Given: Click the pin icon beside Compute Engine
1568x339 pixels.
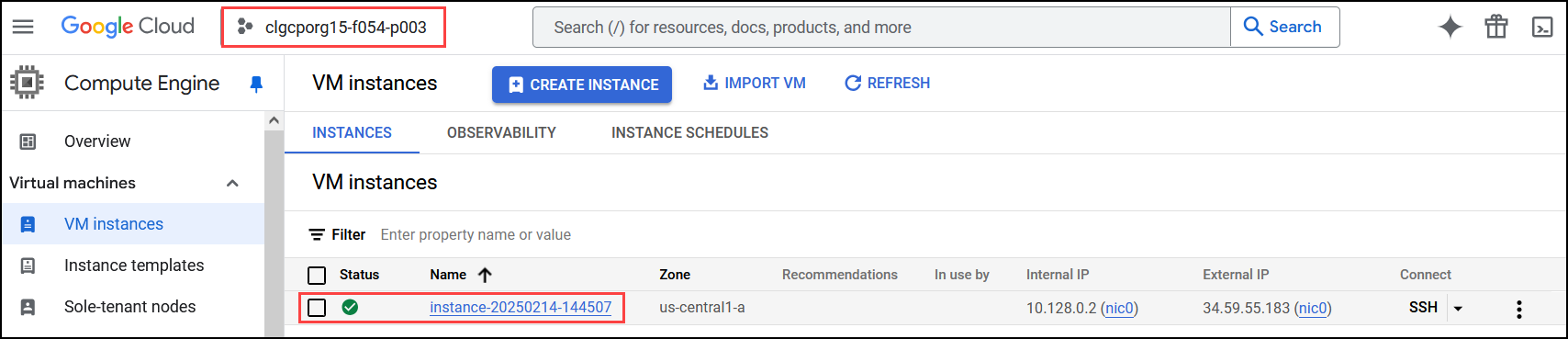Looking at the screenshot, I should tap(257, 84).
